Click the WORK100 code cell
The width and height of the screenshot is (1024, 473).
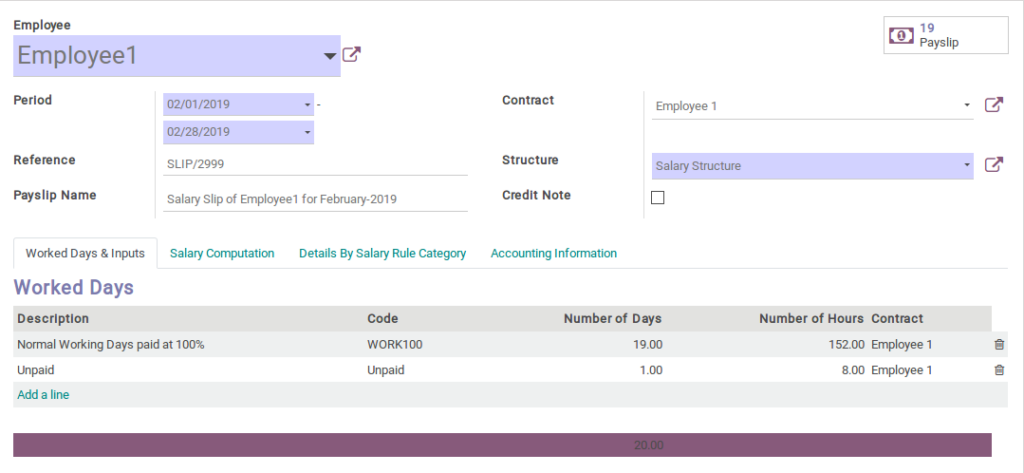395,344
